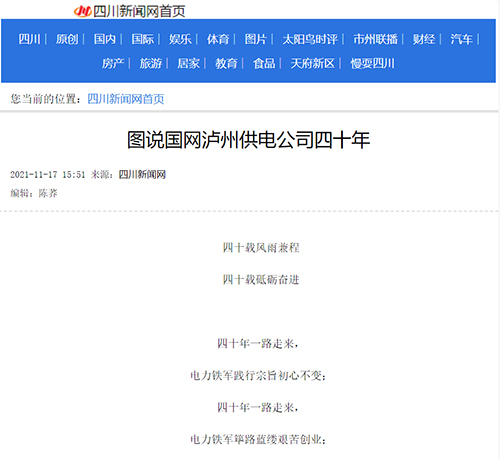The width and height of the screenshot is (500, 459).
Task: Open the 教育 section
Action: coord(226,63)
